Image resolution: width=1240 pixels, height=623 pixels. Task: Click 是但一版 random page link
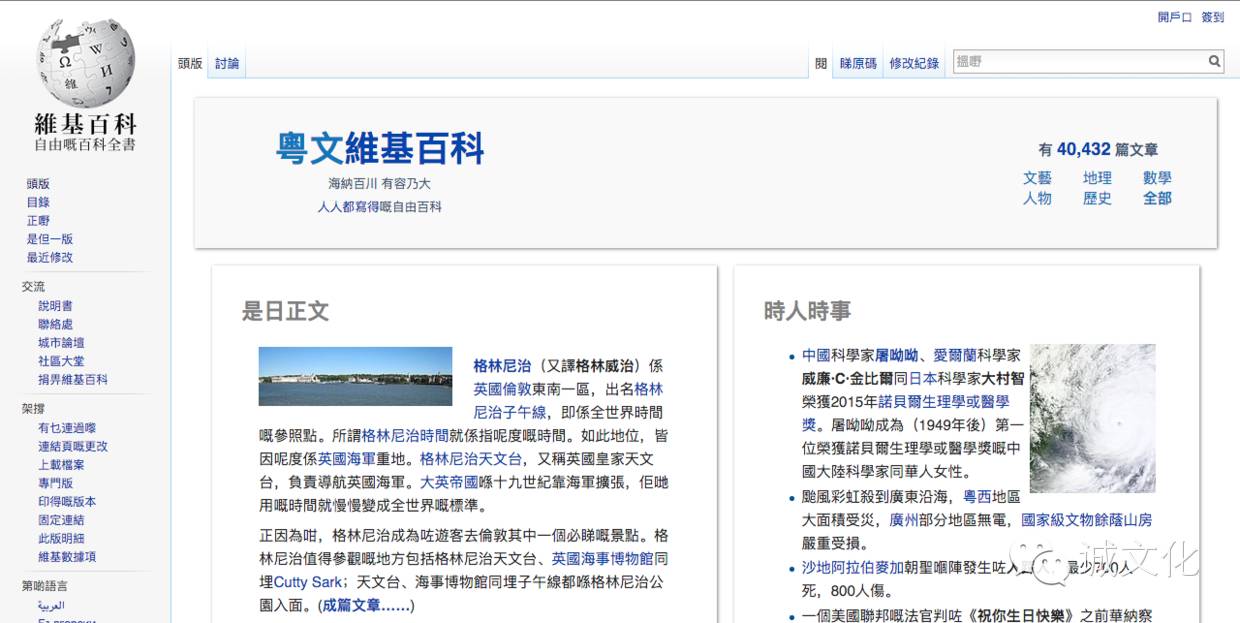tap(50, 239)
